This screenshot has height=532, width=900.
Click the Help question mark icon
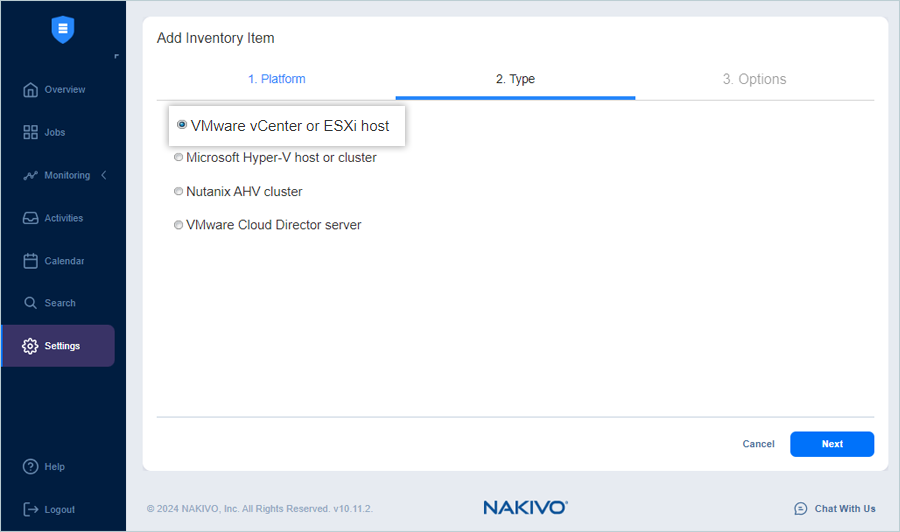(30, 467)
